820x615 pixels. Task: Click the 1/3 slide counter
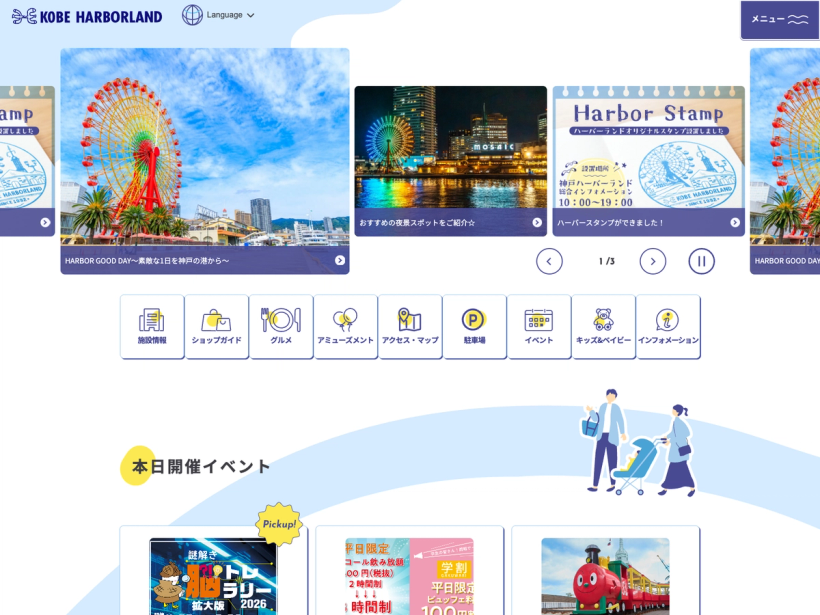607,261
